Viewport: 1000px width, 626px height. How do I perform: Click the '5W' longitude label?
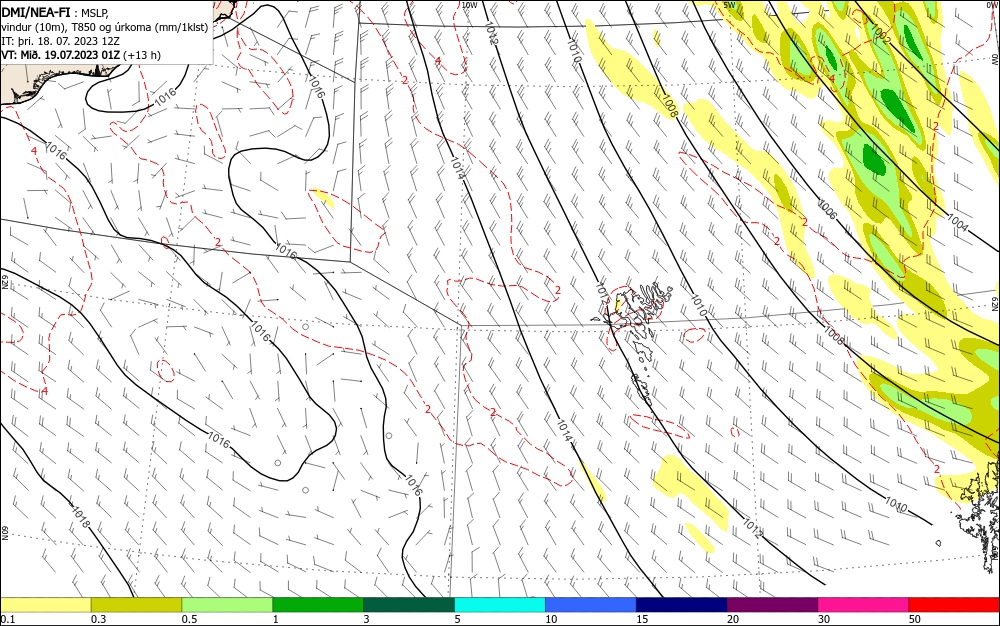point(730,5)
